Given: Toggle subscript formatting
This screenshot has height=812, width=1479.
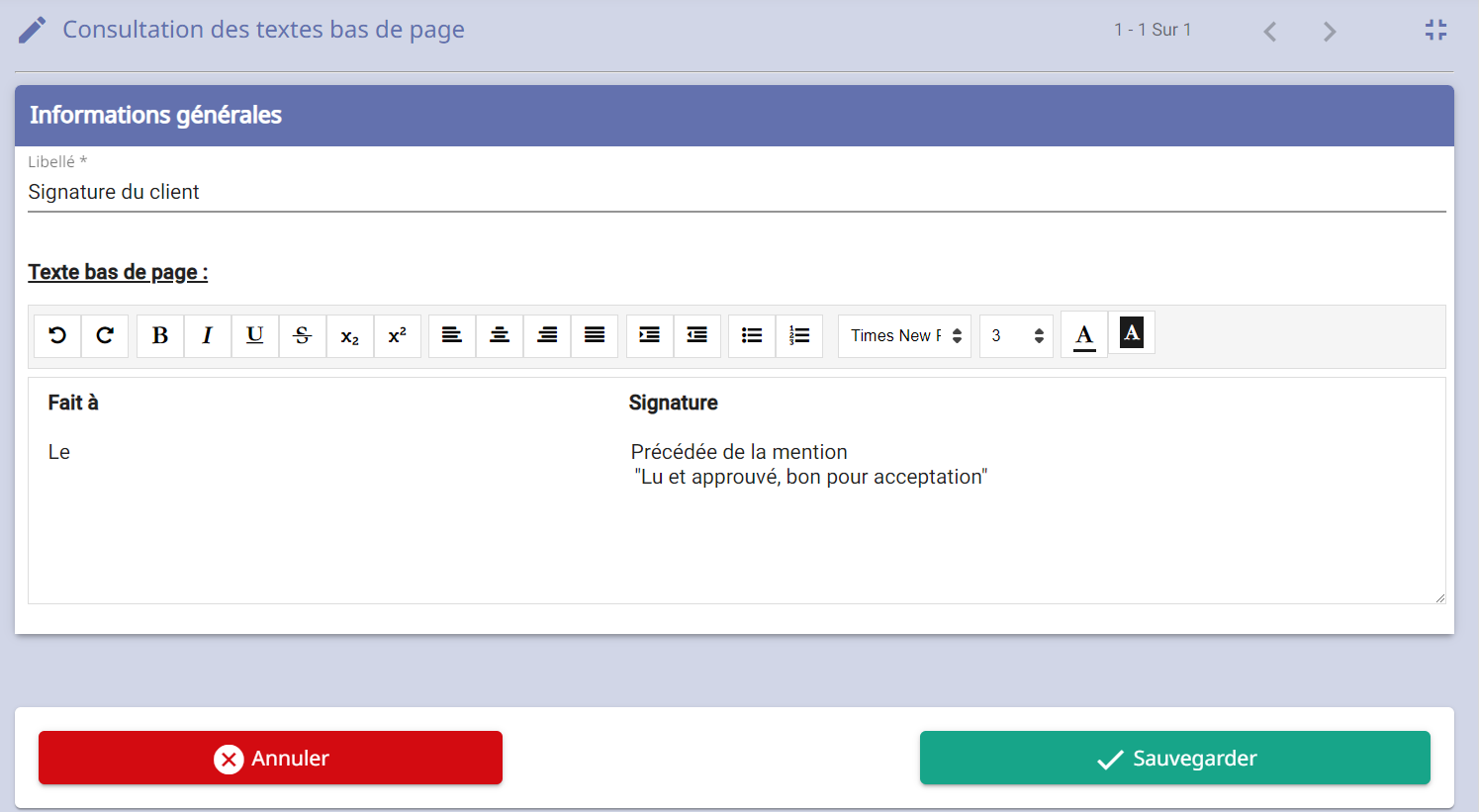Looking at the screenshot, I should 350,335.
